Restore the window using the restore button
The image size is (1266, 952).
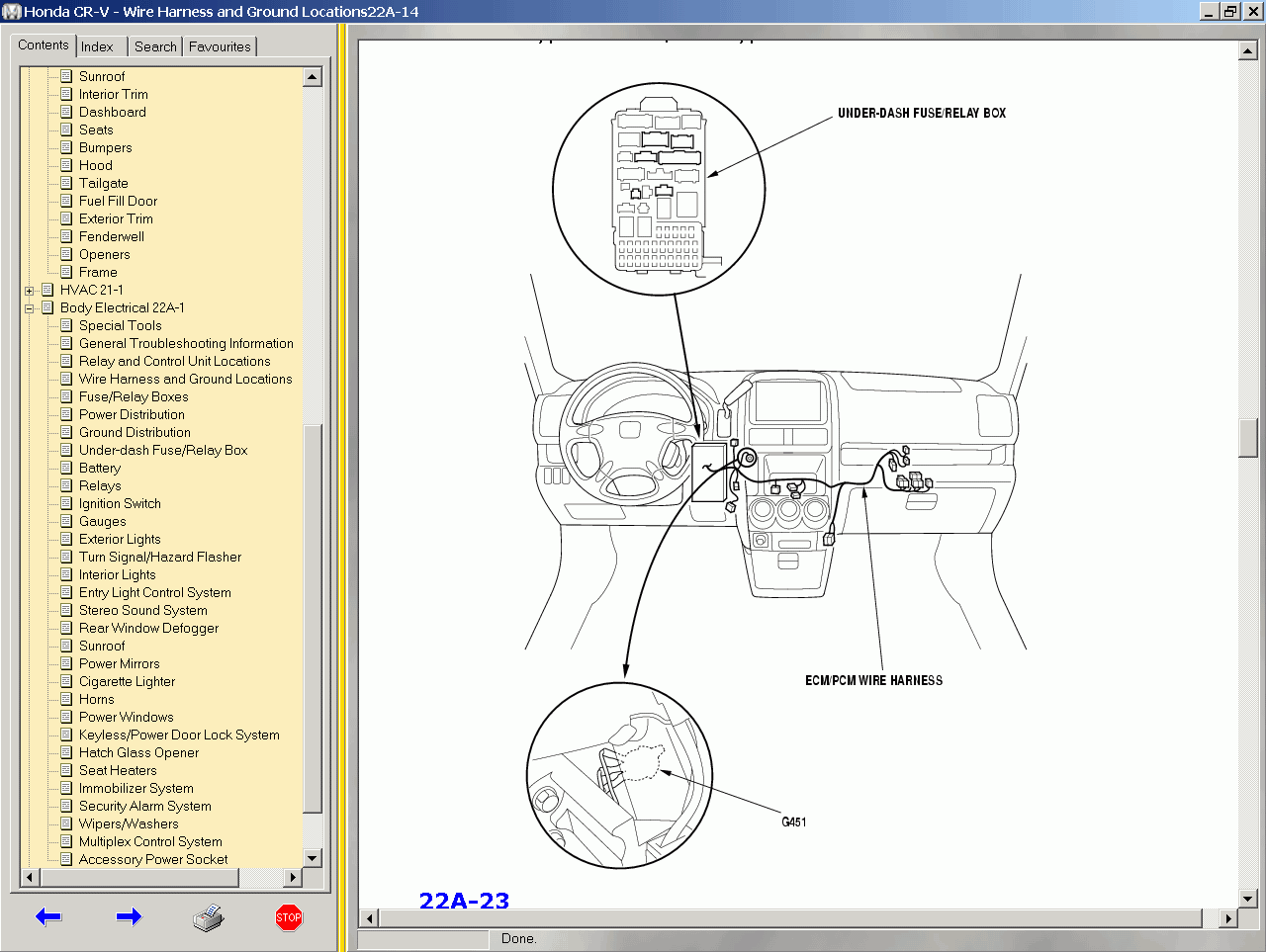pyautogui.click(x=1229, y=12)
